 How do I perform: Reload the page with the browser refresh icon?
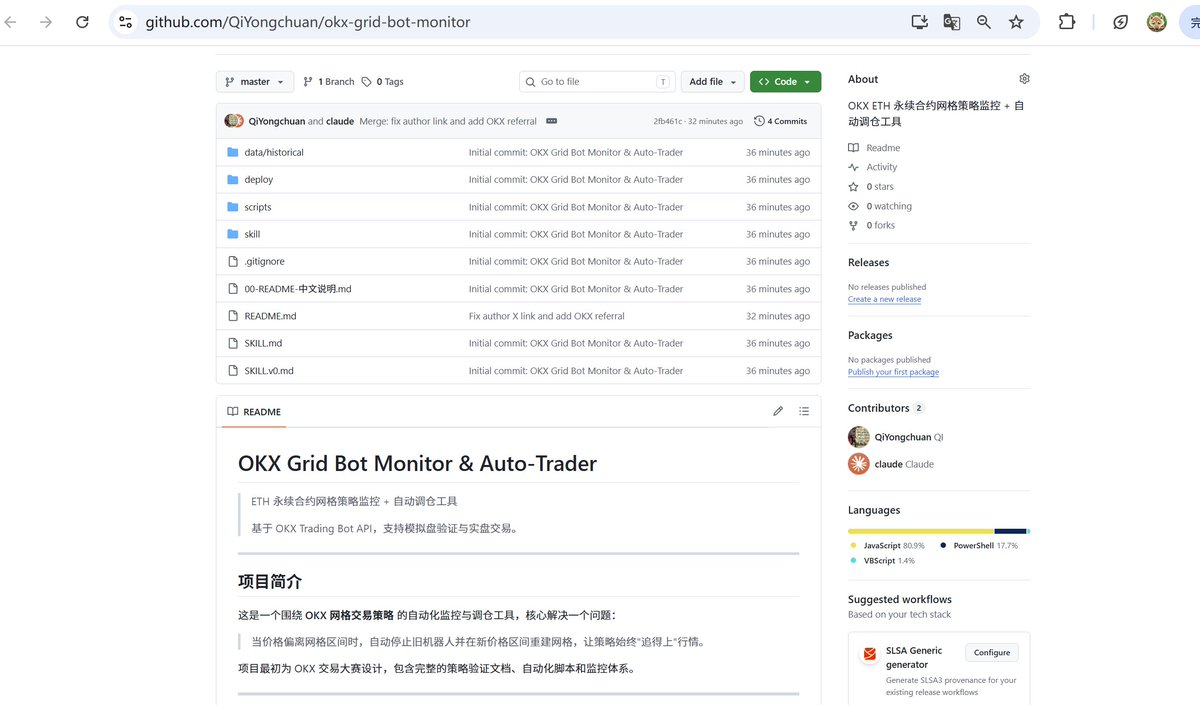[82, 22]
